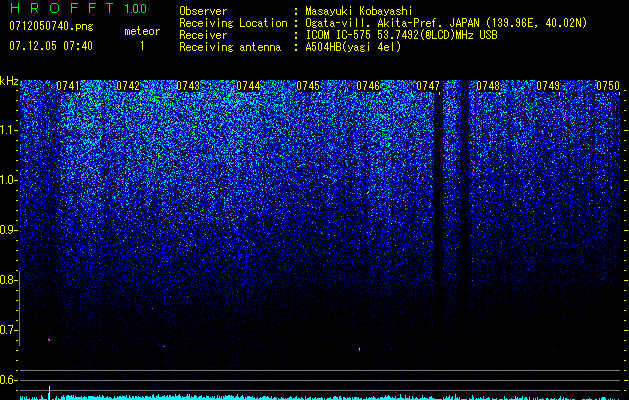Viewport: 629px width, 400px height.
Task: Click the Receiving Location text line
Action: click(383, 23)
